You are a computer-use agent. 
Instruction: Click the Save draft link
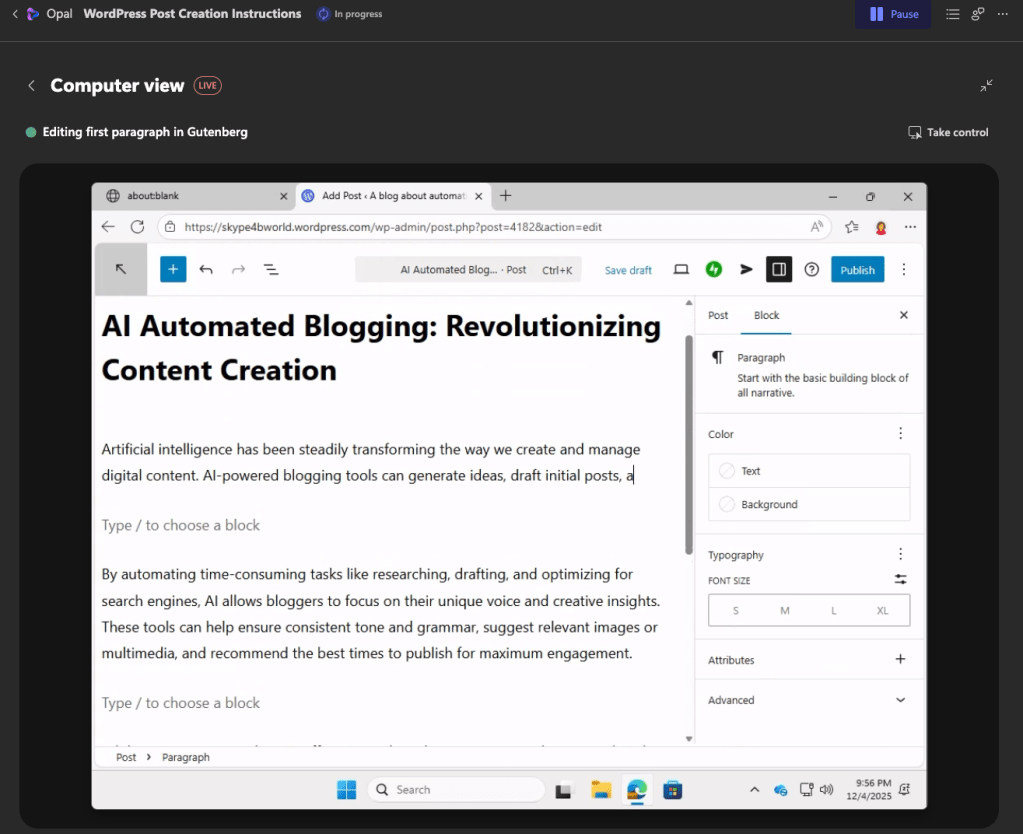pyautogui.click(x=628, y=270)
